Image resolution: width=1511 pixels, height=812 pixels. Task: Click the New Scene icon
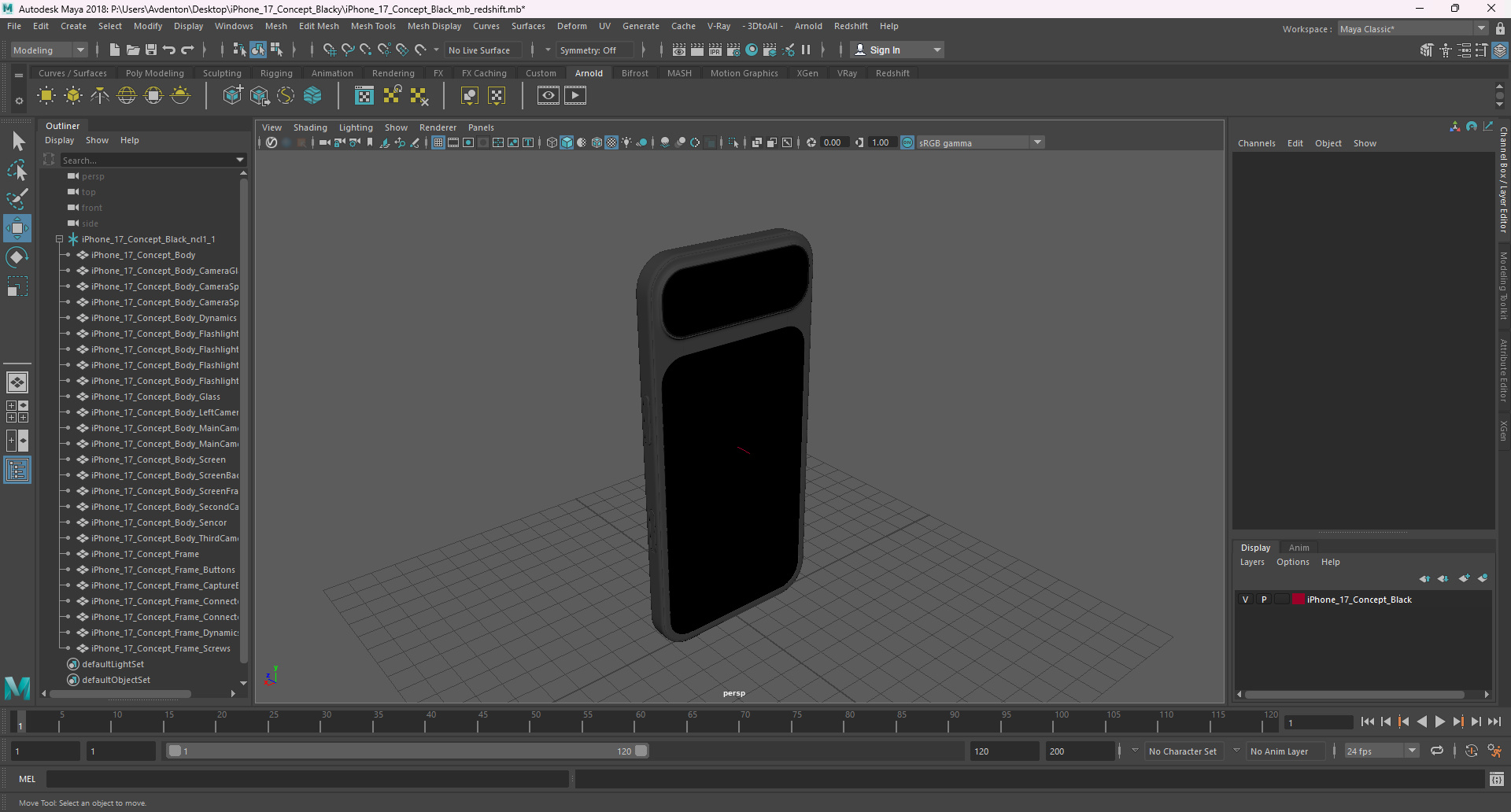115,50
